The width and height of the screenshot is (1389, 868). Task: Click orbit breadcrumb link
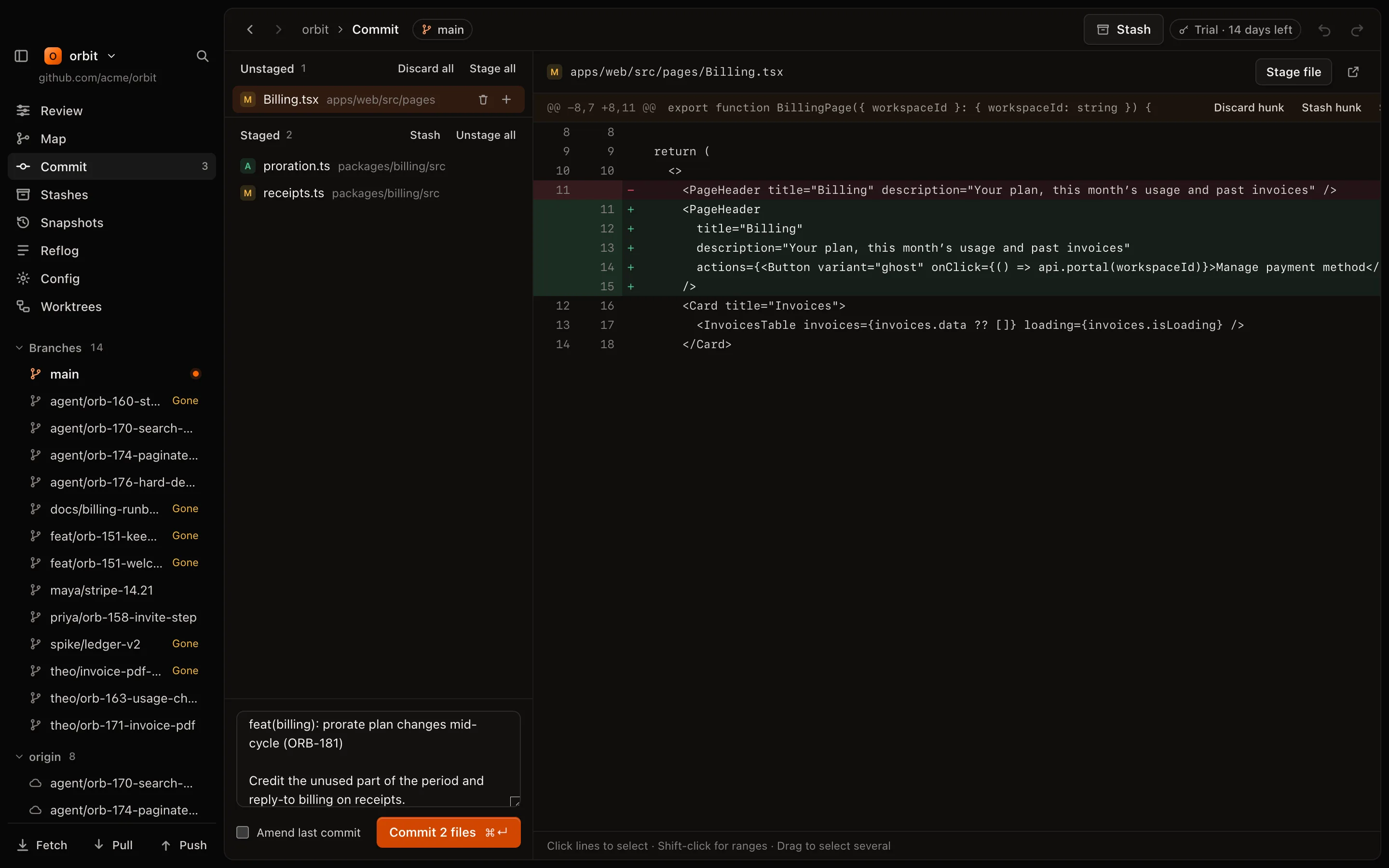pyautogui.click(x=315, y=29)
